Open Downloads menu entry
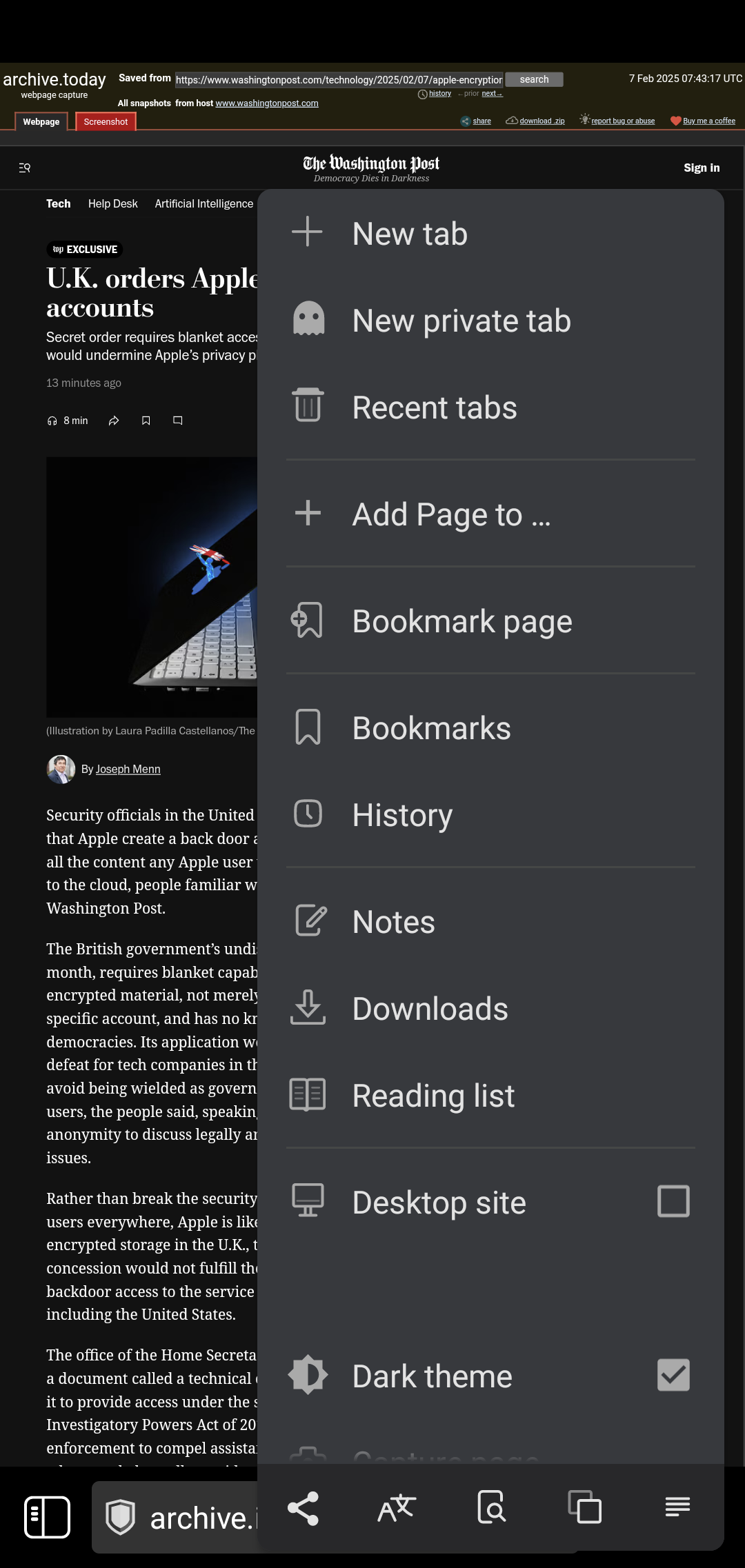Viewport: 745px width, 1568px height. (490, 1008)
